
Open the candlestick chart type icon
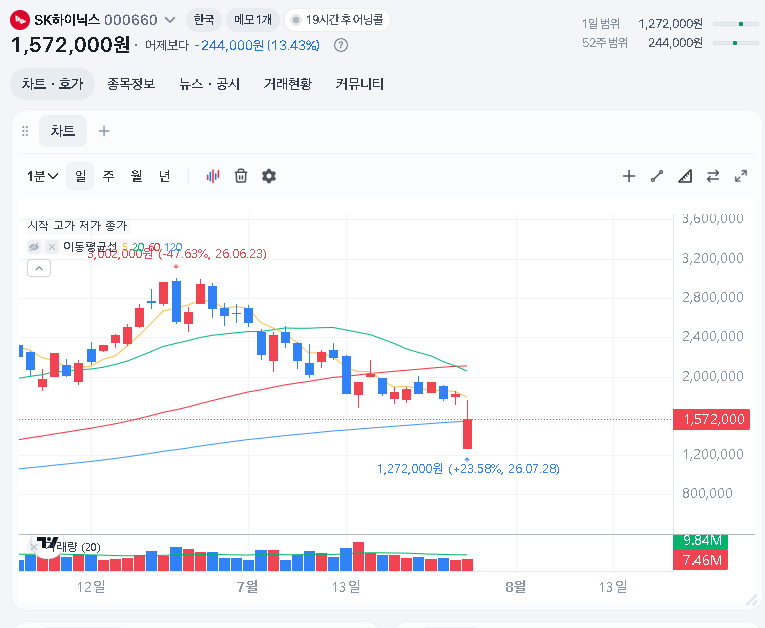point(213,176)
